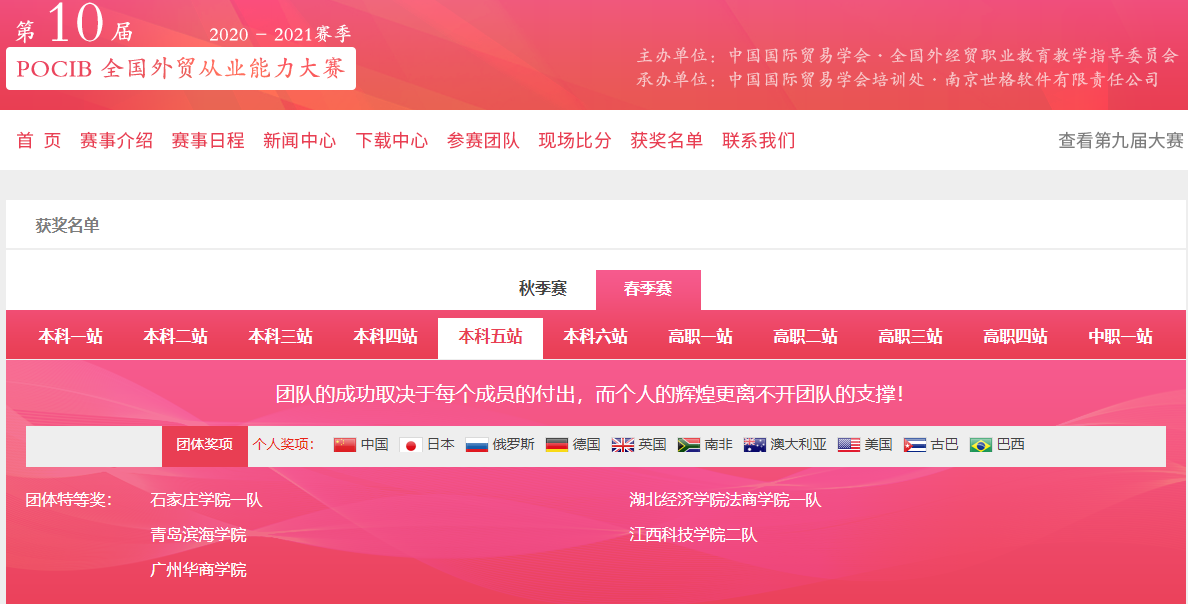This screenshot has width=1188, height=604.
Task: Click the Australia flag icon
Action: pyautogui.click(x=755, y=445)
